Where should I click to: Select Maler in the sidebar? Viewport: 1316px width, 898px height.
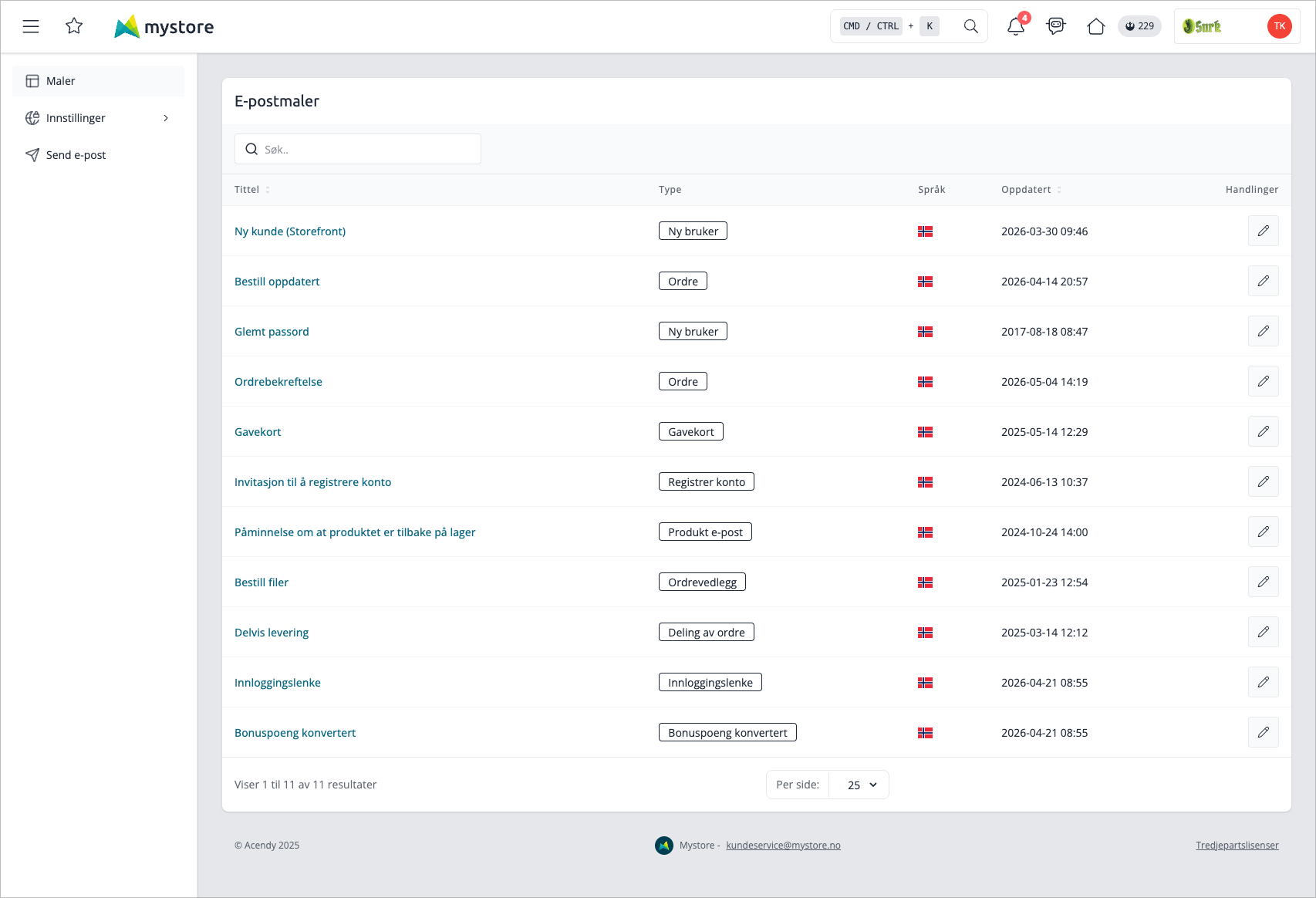(99, 81)
